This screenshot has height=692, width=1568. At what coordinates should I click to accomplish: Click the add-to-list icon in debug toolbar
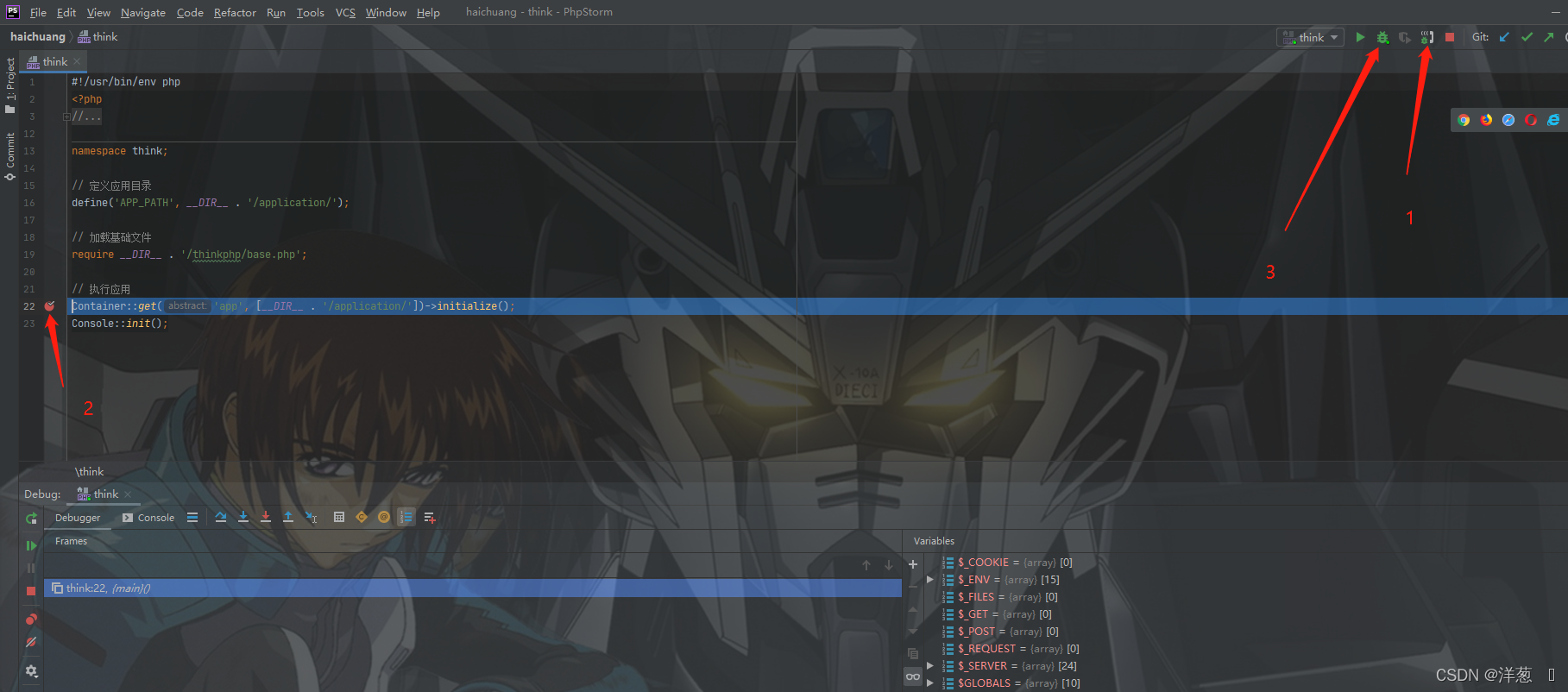pyautogui.click(x=430, y=518)
